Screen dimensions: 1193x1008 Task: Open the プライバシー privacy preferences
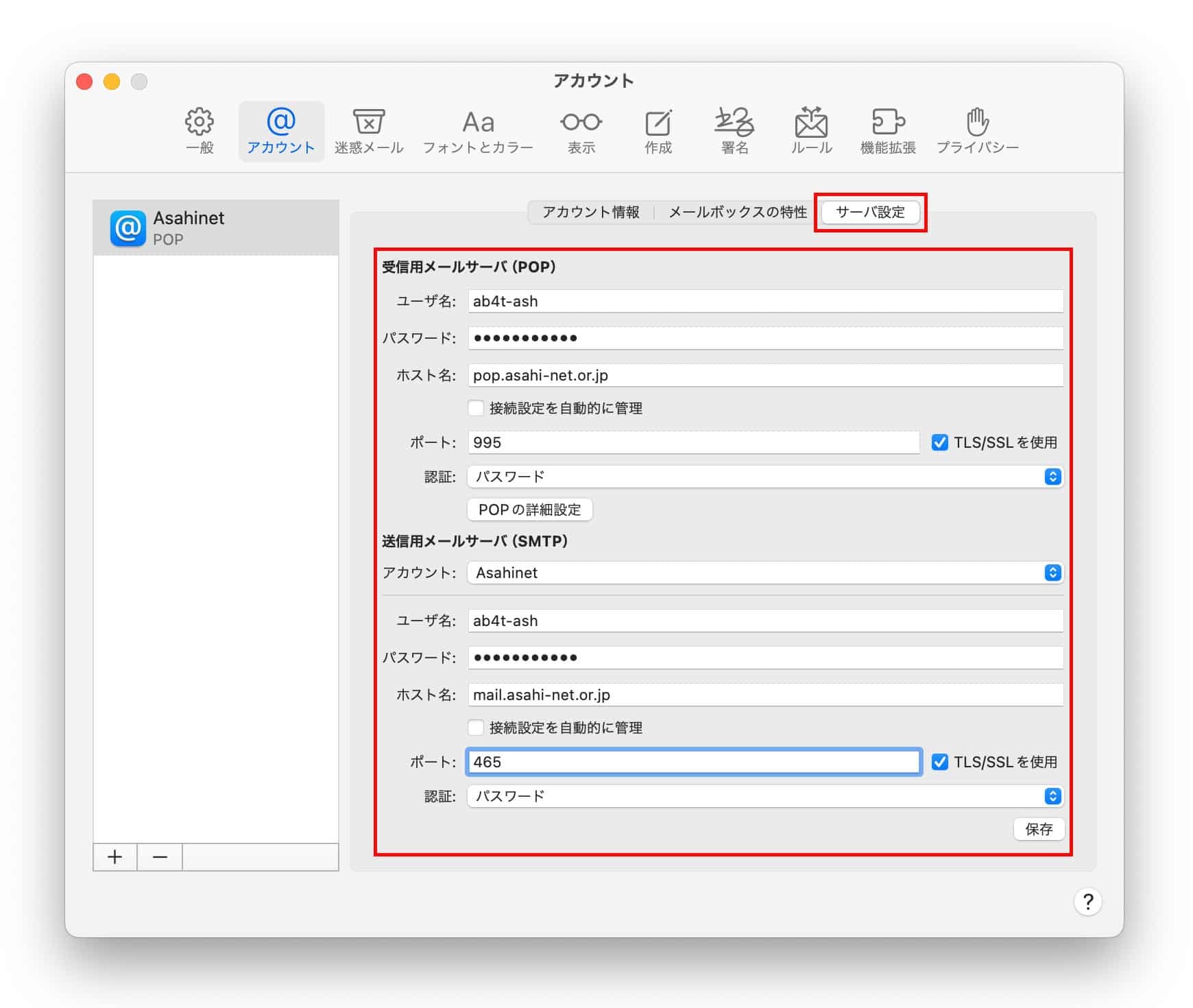click(978, 131)
